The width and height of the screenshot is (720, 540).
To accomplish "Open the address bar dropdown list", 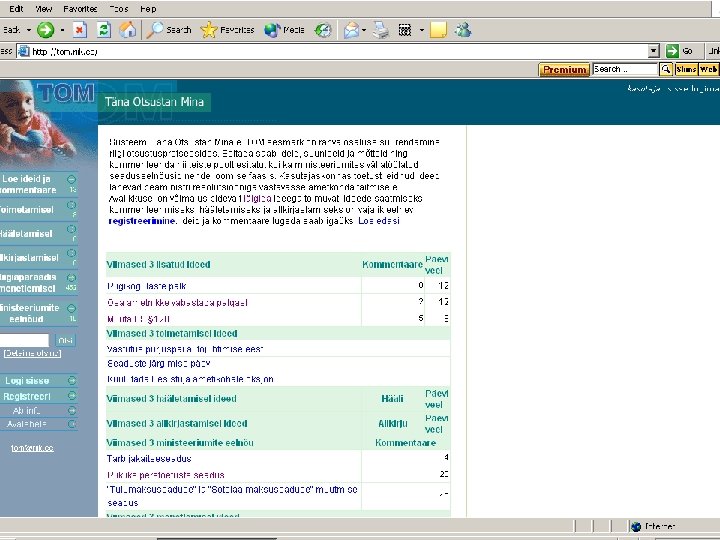I will 653,51.
